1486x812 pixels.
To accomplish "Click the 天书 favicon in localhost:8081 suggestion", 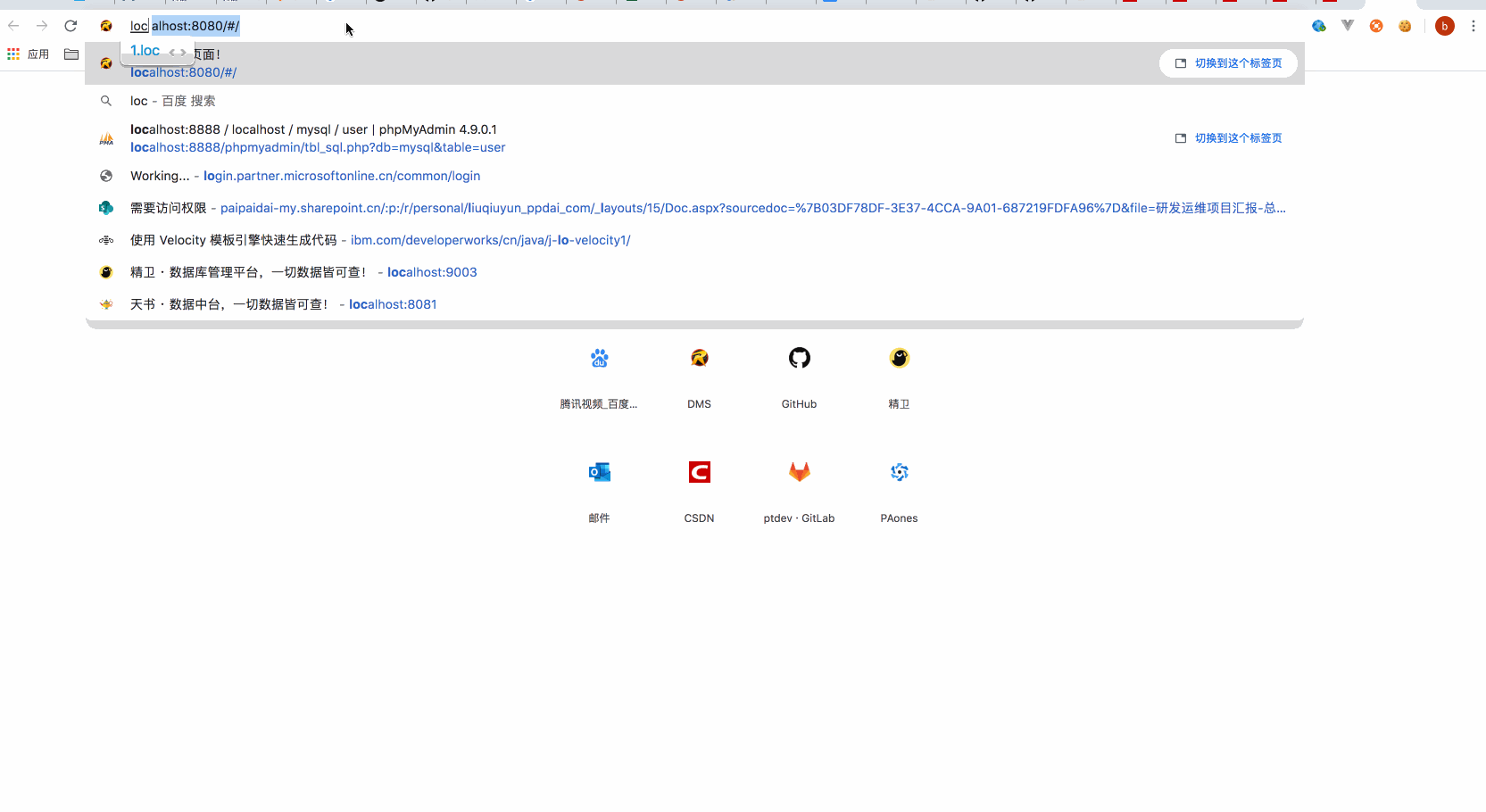I will point(106,304).
